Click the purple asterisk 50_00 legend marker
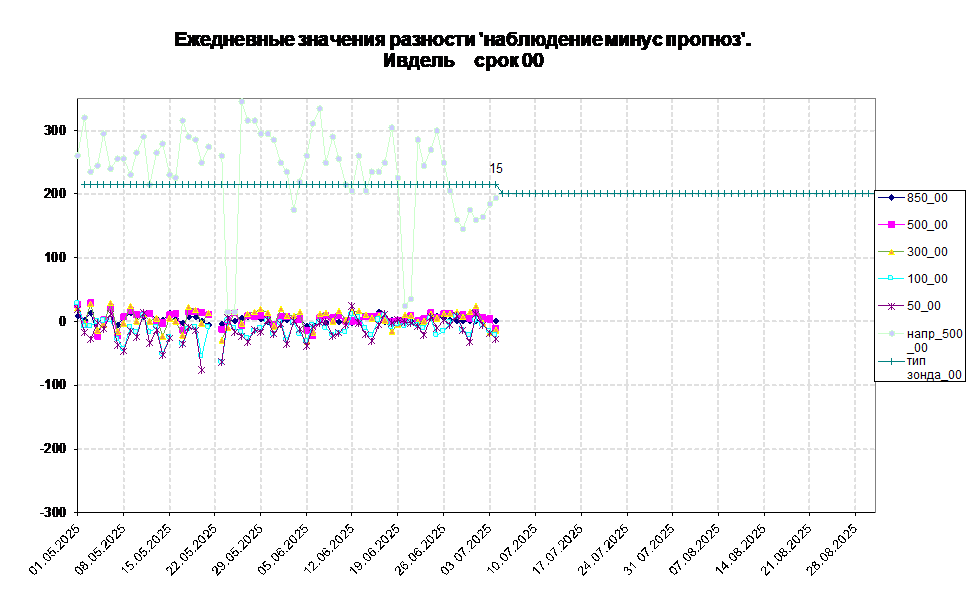The width and height of the screenshot is (976, 599). [x=891, y=306]
